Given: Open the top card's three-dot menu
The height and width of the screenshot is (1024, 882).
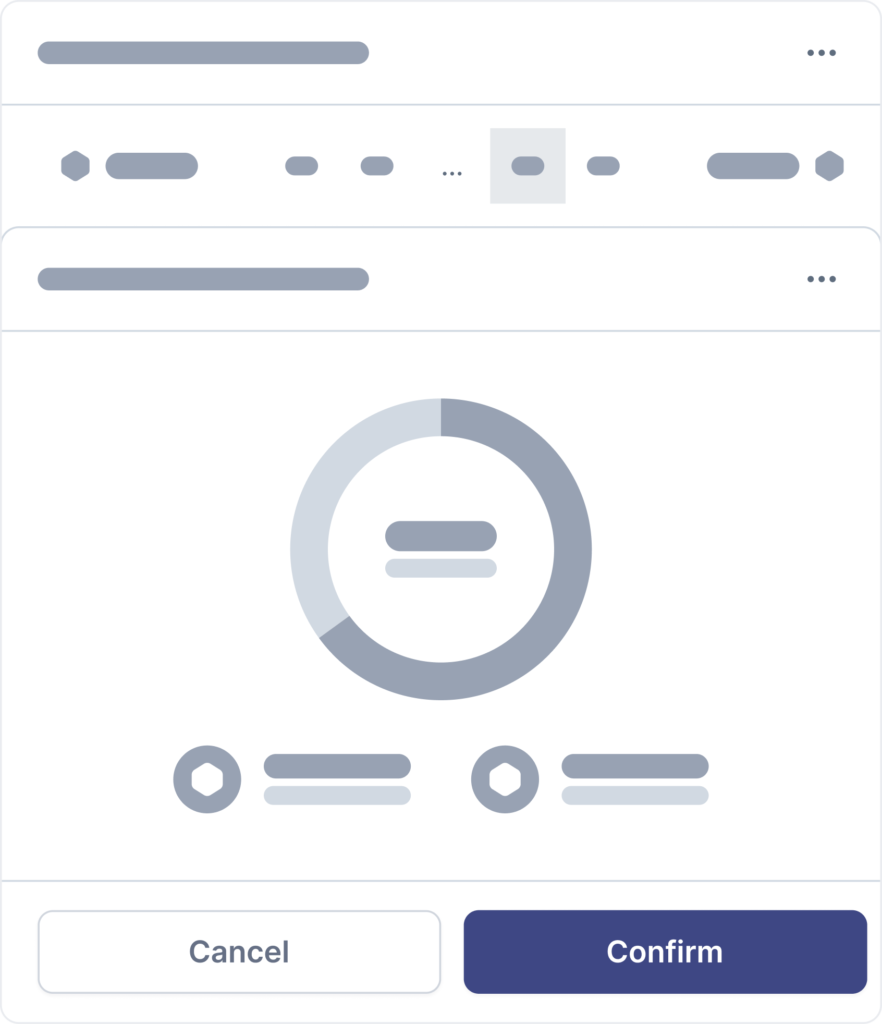Looking at the screenshot, I should [x=821, y=53].
